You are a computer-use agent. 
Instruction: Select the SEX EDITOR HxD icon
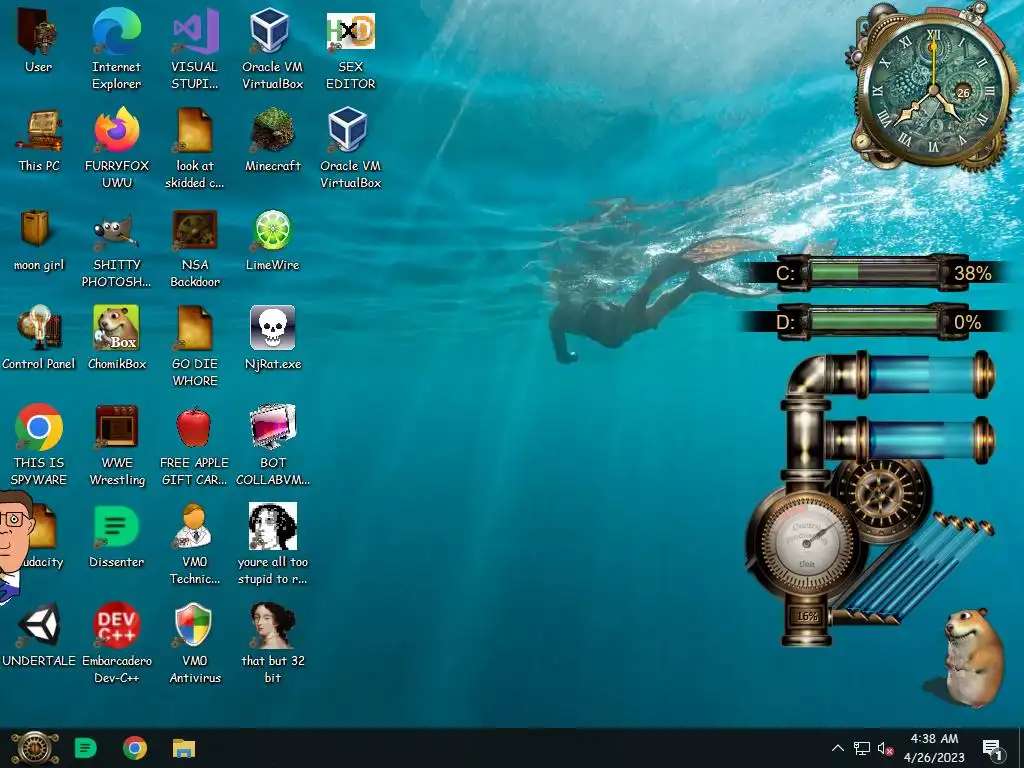pos(351,49)
